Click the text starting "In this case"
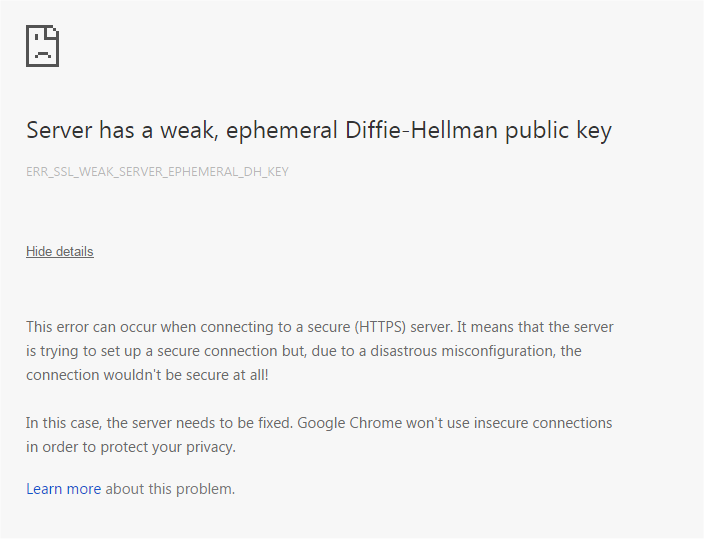Image resolution: width=704 pixels, height=539 pixels. pyautogui.click(x=319, y=435)
